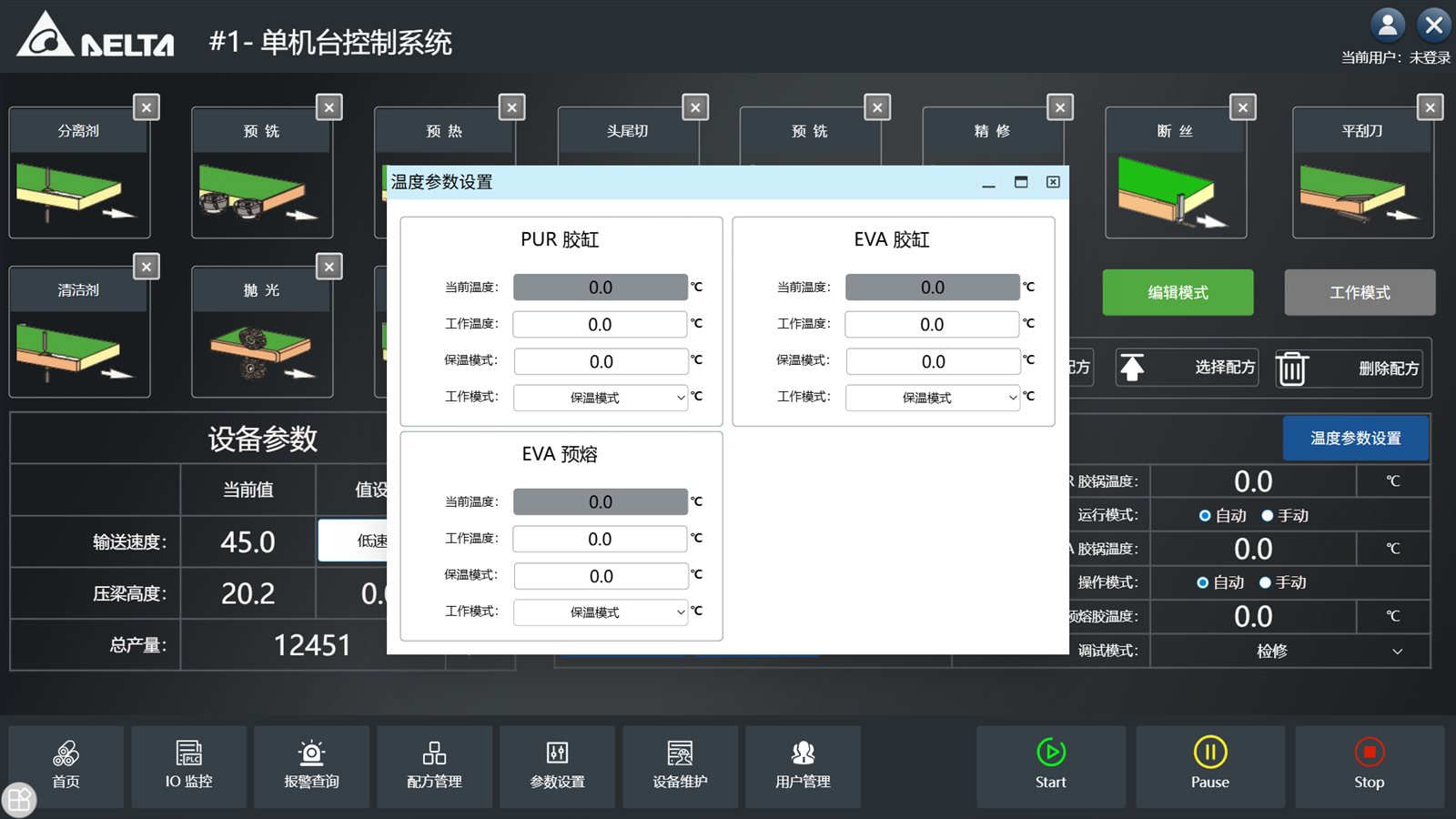Minimize the 温度参数设置 dialog
The width and height of the screenshot is (1456, 819).
click(988, 182)
